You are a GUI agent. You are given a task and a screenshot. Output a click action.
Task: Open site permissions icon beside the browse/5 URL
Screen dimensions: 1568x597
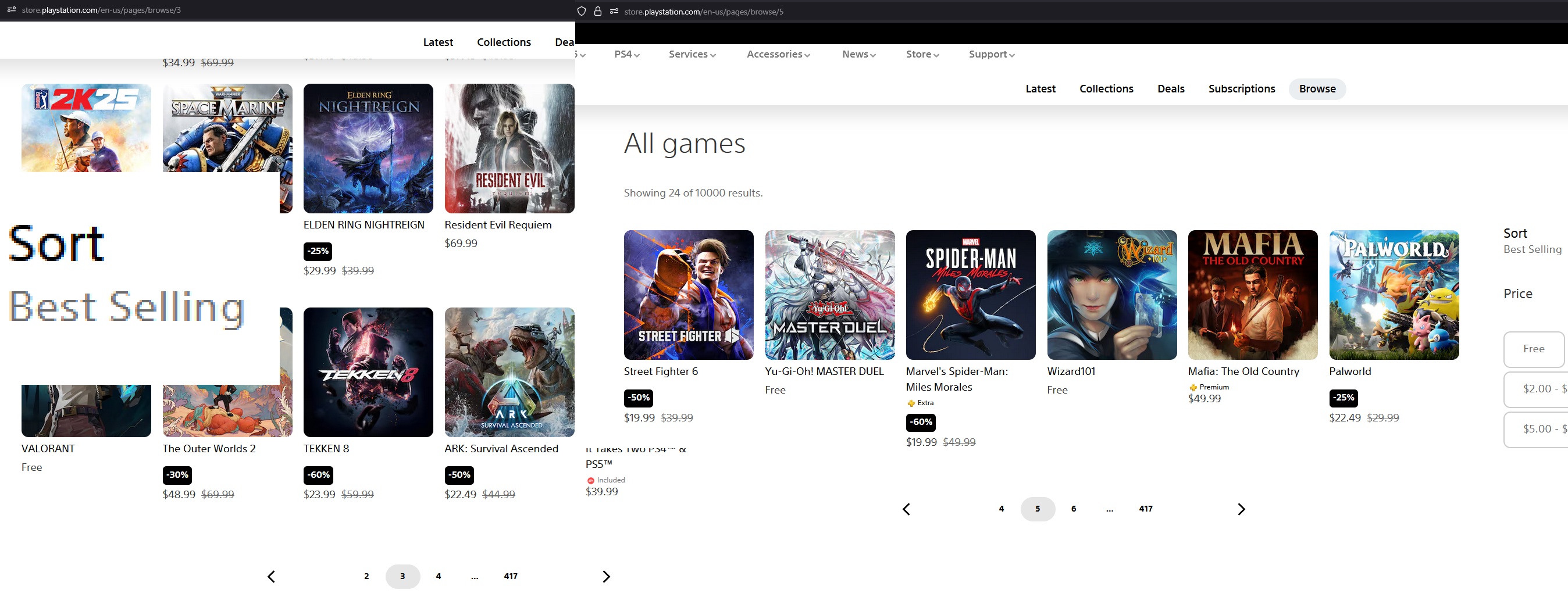pos(614,12)
